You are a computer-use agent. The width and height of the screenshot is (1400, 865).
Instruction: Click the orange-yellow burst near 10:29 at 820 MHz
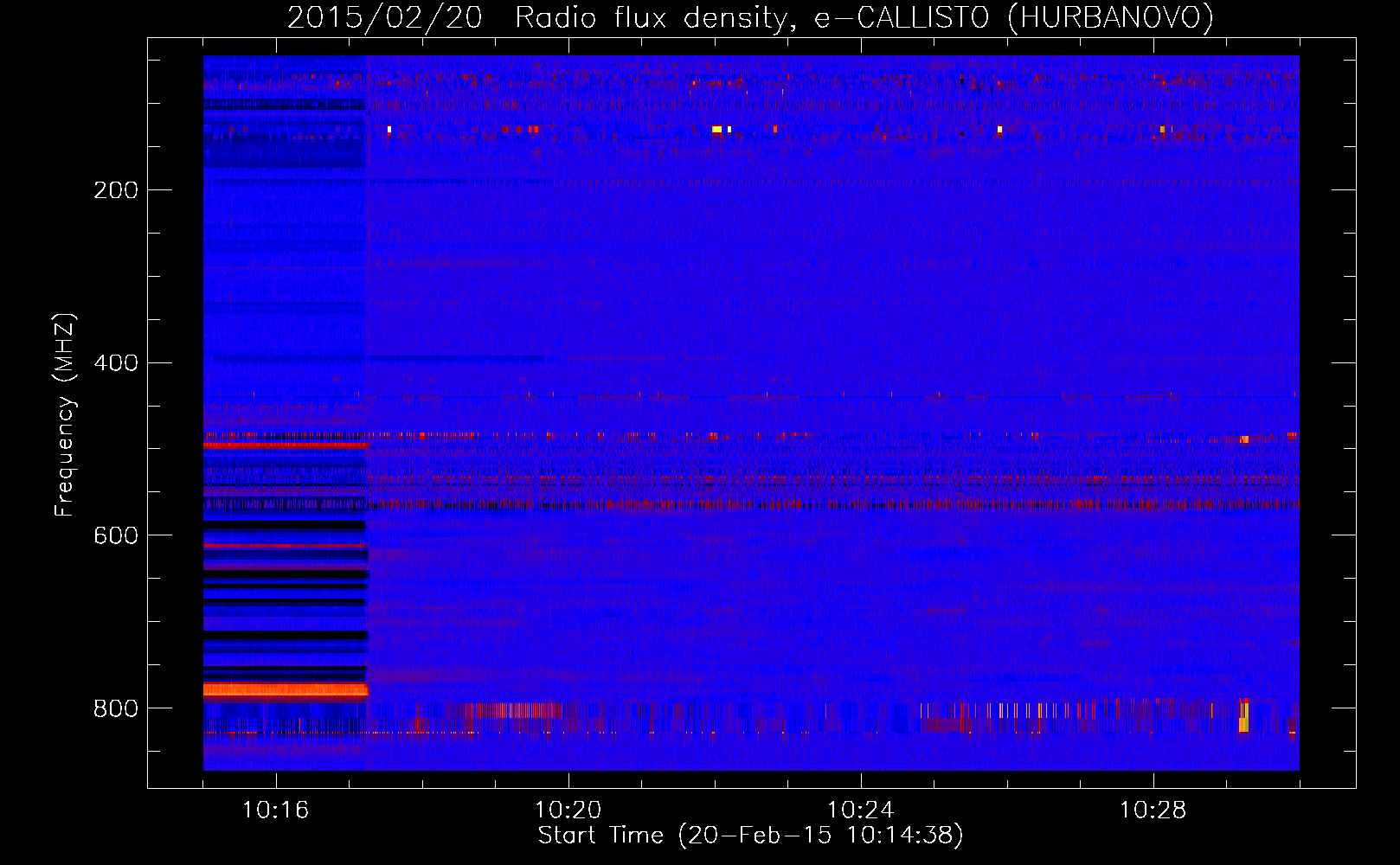1243,716
